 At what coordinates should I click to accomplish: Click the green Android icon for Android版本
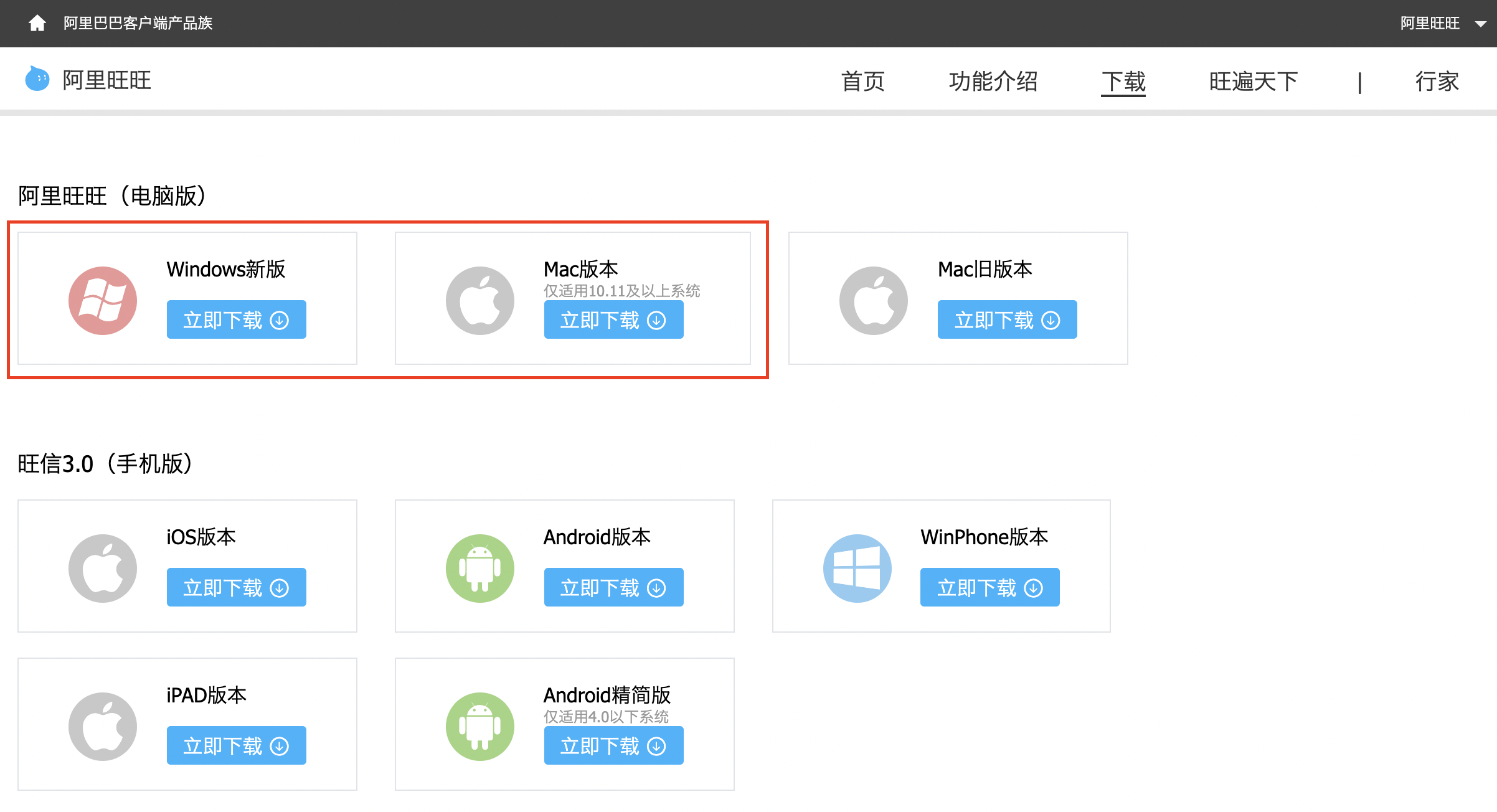tap(480, 569)
